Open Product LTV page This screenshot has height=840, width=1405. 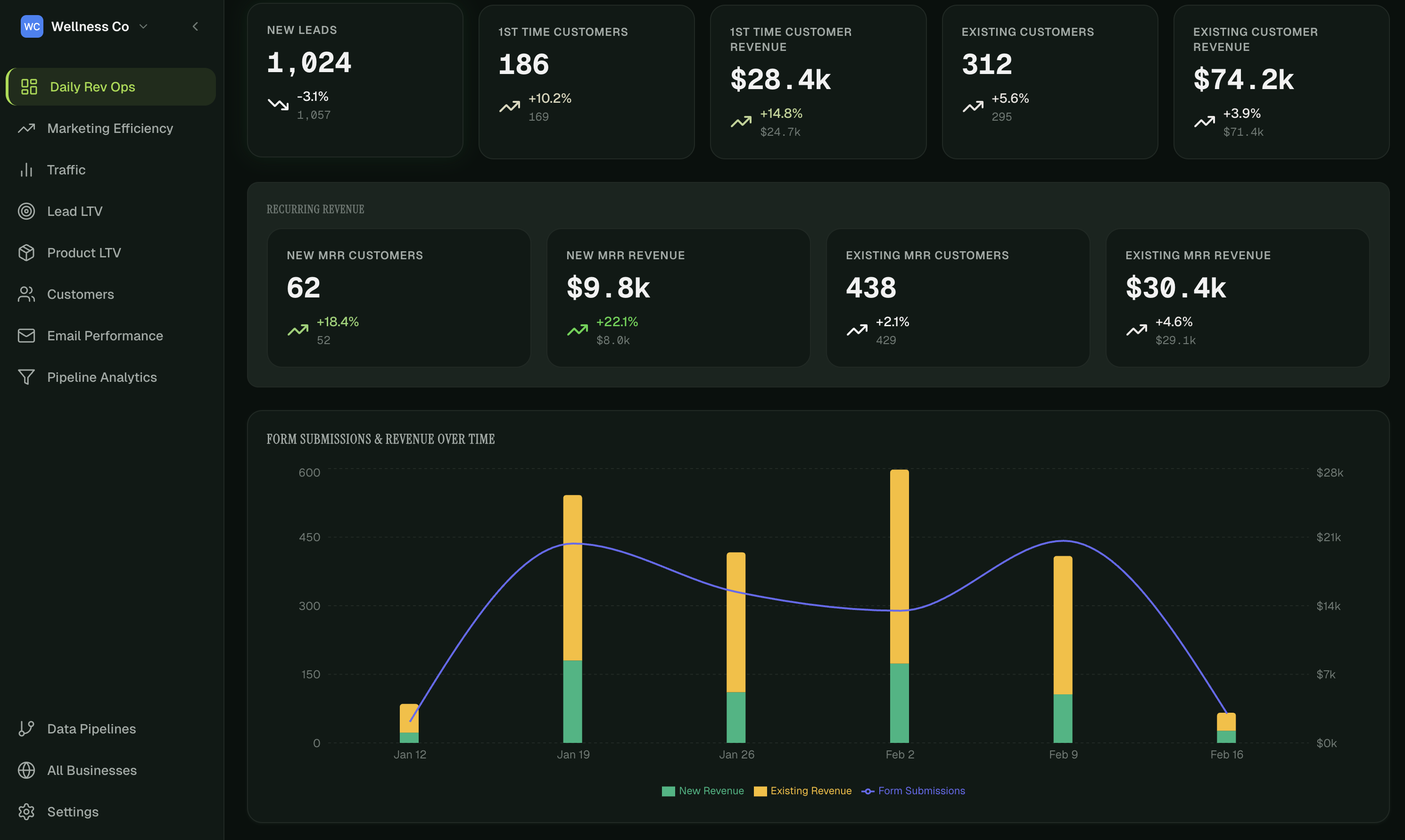tap(111, 253)
